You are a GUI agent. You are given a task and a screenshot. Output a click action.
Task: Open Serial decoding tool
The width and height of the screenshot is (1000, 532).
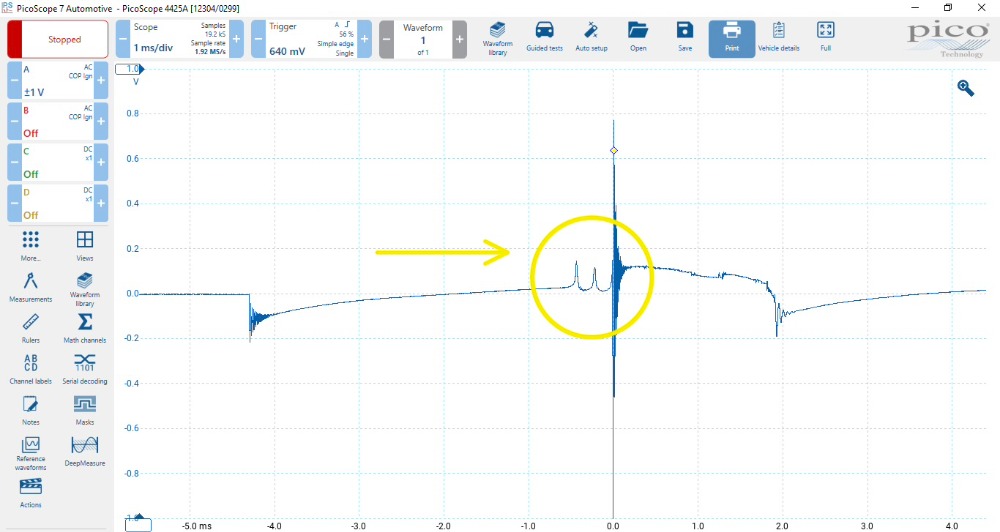click(85, 367)
